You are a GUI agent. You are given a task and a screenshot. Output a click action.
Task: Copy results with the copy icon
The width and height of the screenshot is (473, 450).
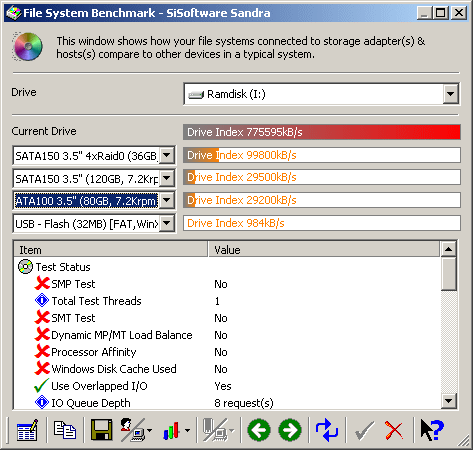[65, 430]
